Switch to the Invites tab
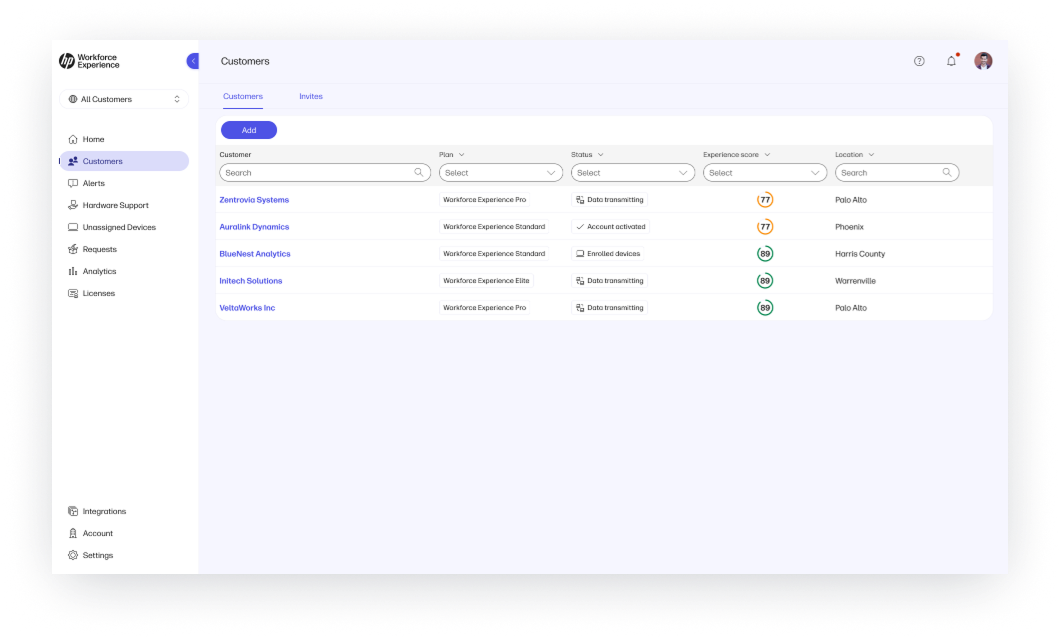Image resolution: width=1060 pixels, height=638 pixels. pos(311,96)
